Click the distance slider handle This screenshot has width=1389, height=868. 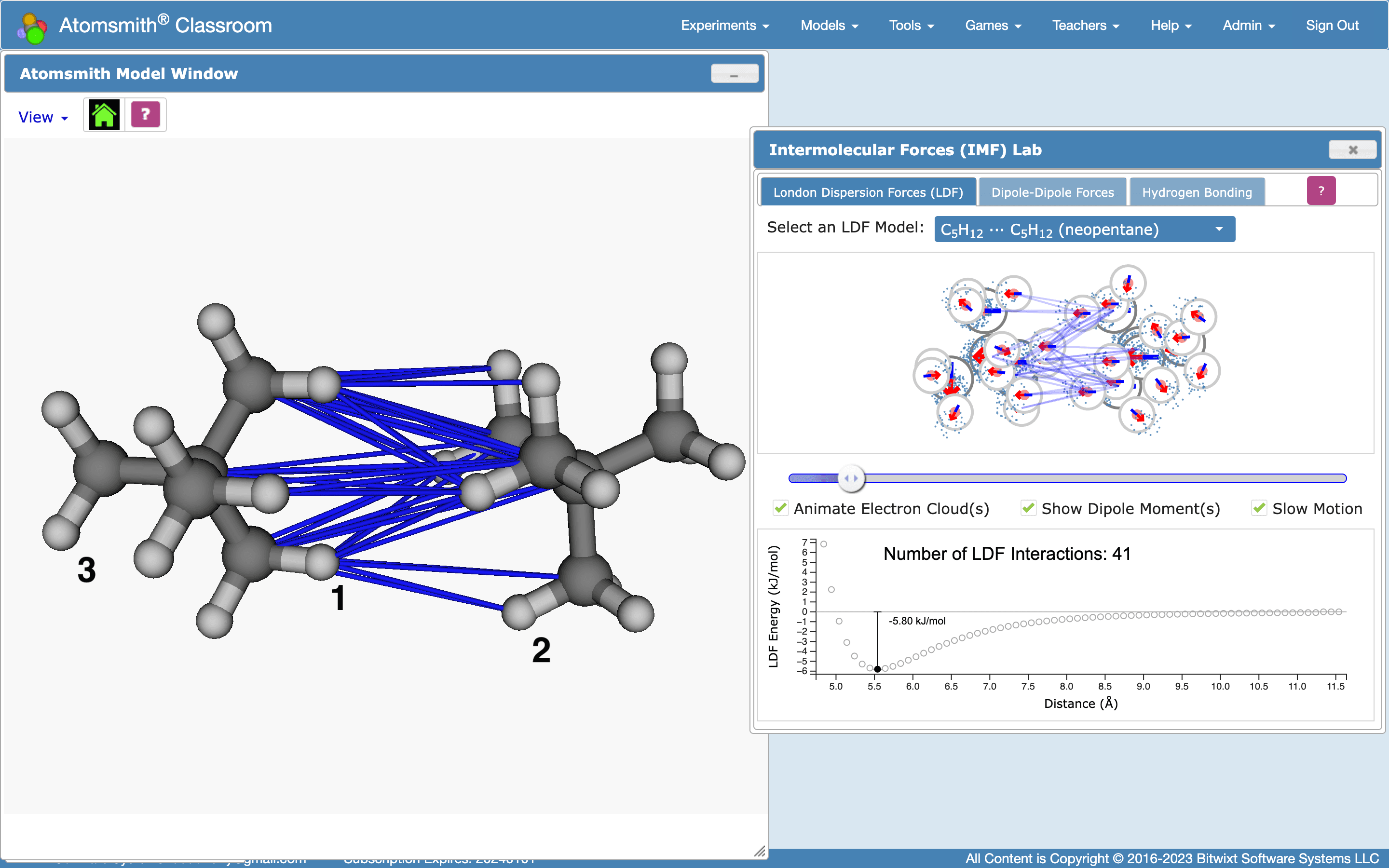point(851,478)
